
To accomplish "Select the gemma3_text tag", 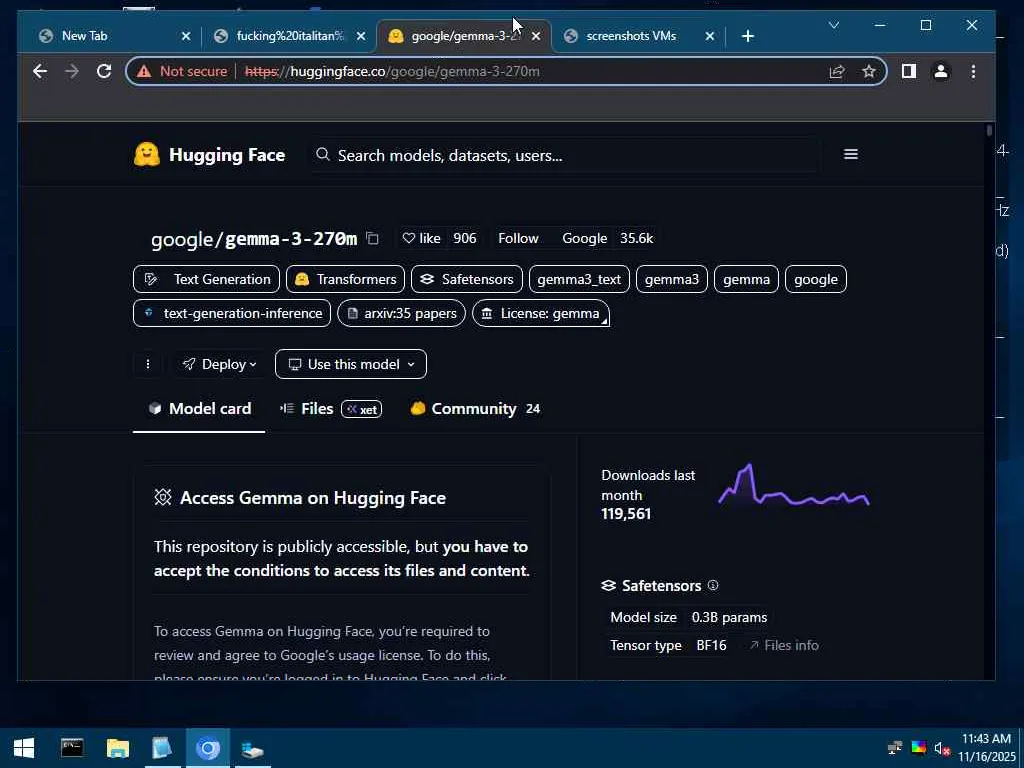I will [579, 279].
